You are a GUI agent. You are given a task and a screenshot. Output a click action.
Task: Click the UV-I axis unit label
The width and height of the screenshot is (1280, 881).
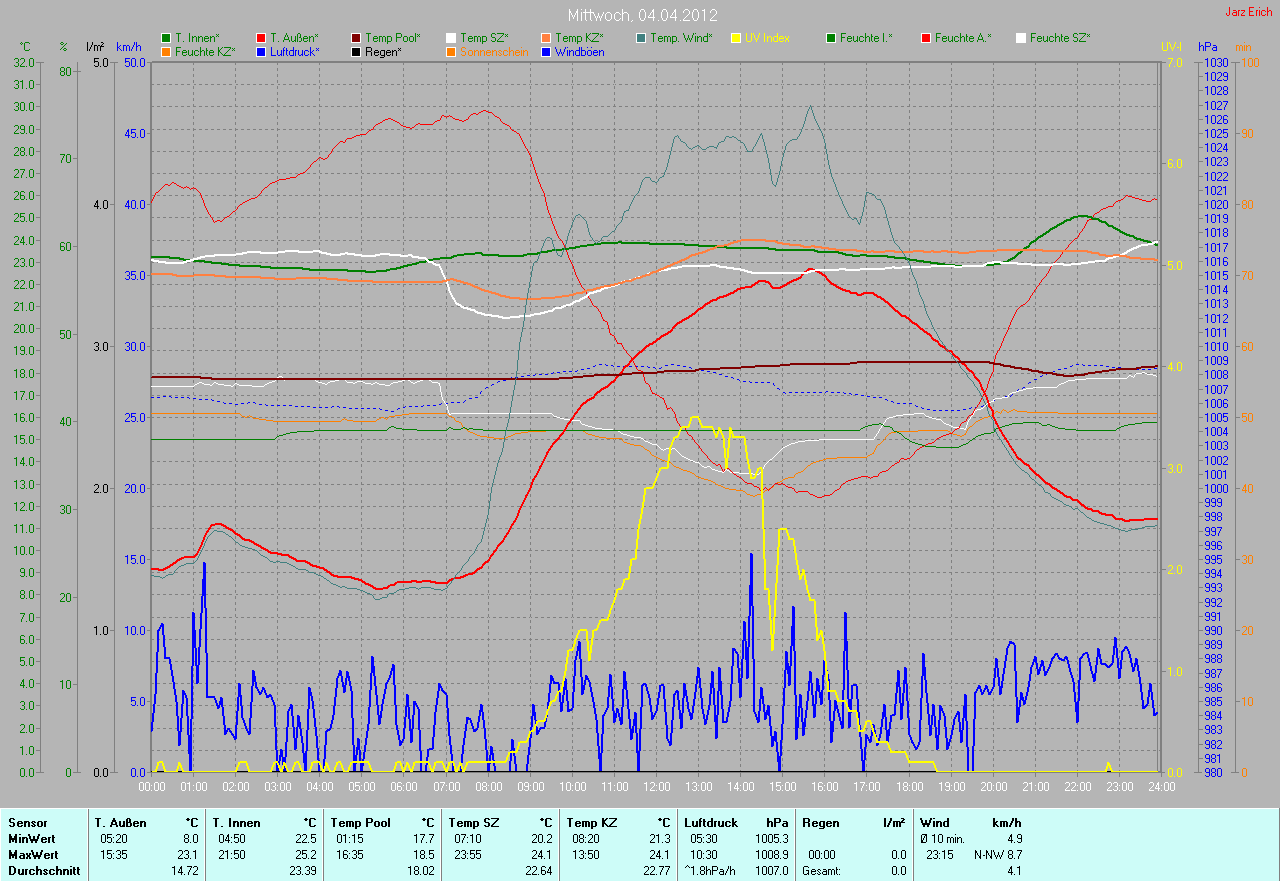pyautogui.click(x=1171, y=47)
